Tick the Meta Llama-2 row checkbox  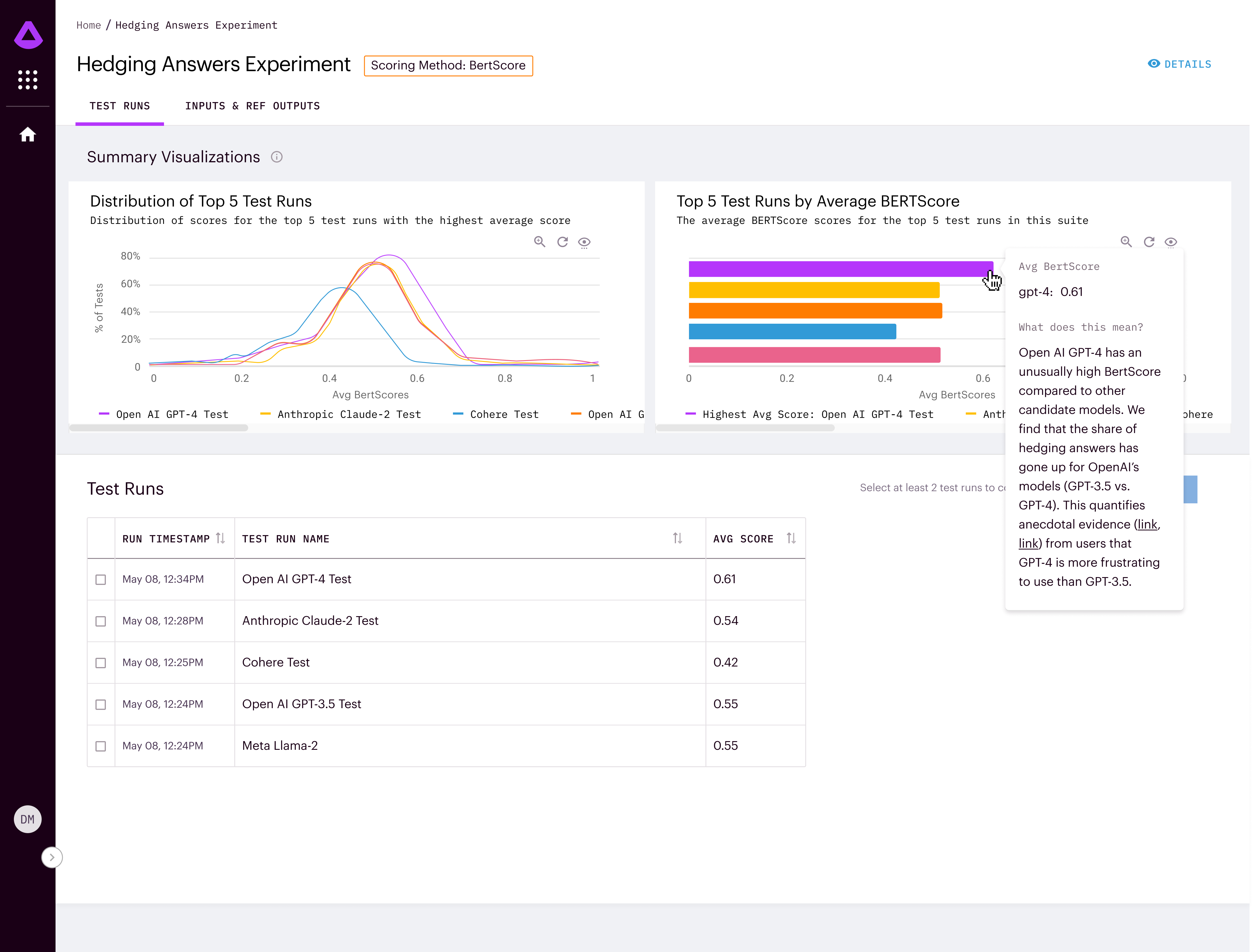(x=101, y=746)
